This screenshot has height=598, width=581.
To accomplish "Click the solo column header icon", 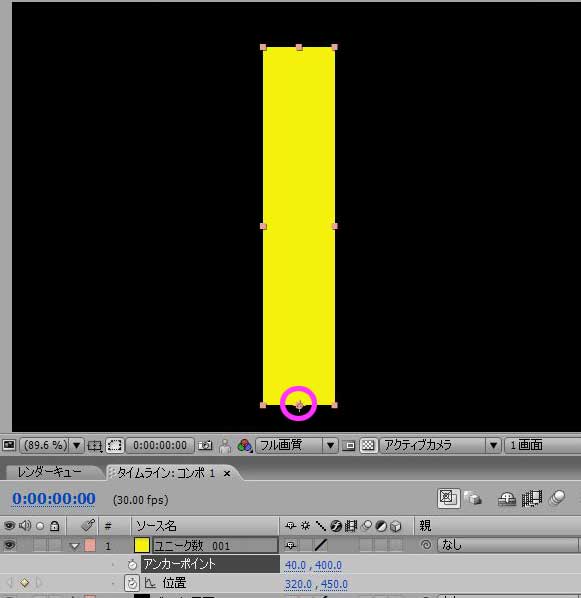I will click(40, 526).
